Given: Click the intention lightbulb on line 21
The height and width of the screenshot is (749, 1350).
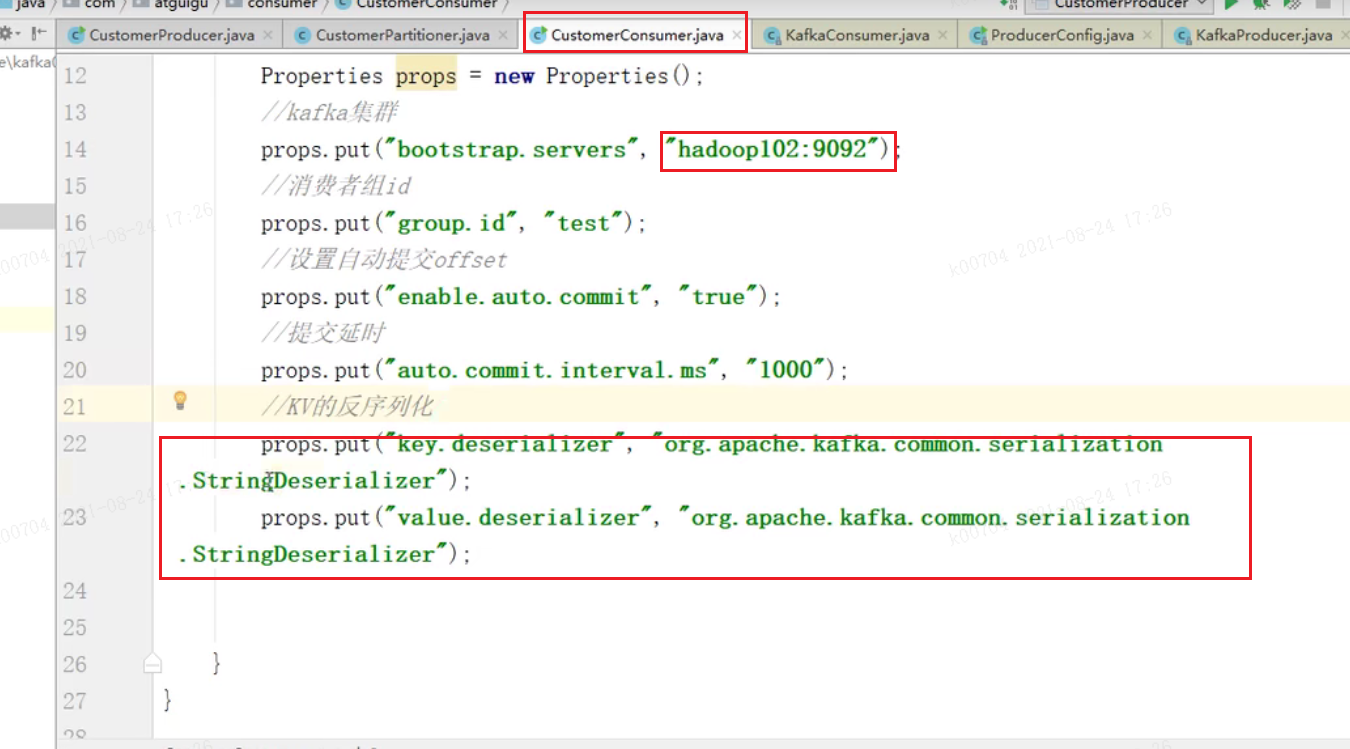Looking at the screenshot, I should (181, 401).
